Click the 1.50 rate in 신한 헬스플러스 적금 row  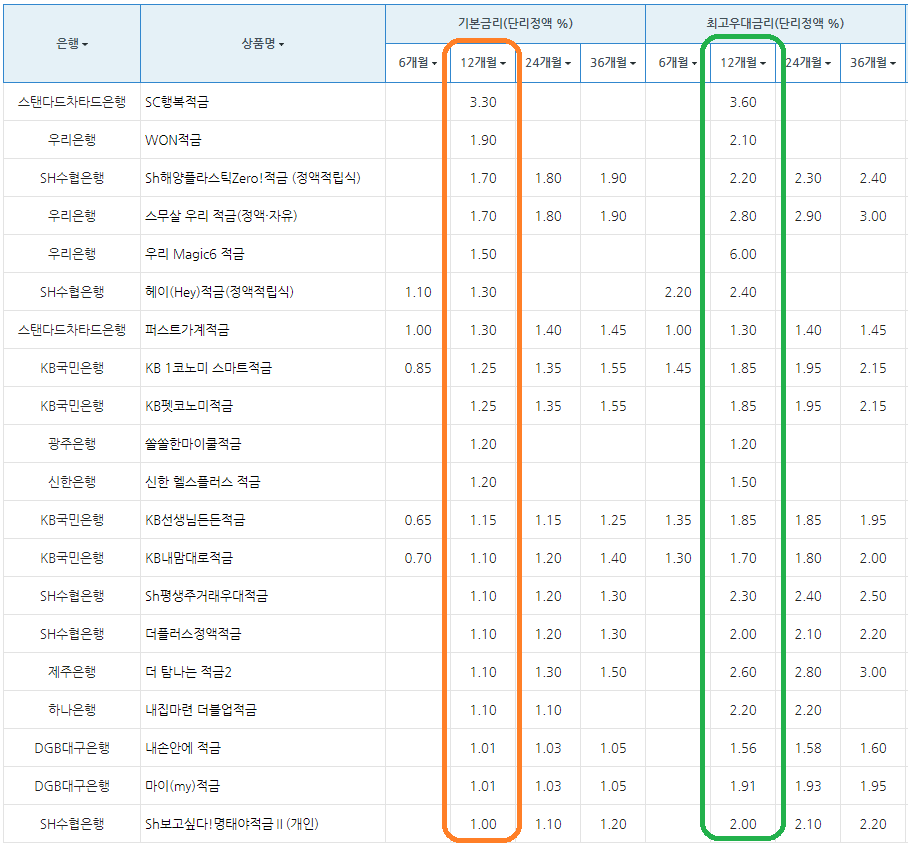(x=743, y=482)
